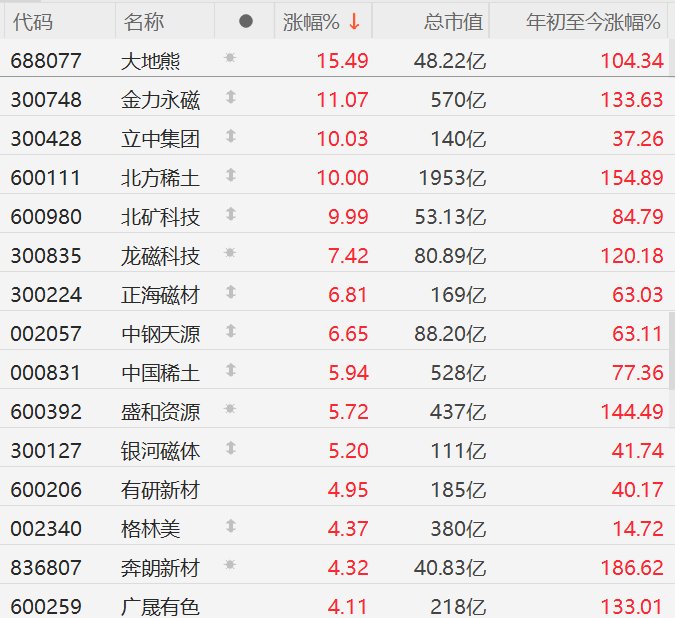Image resolution: width=675 pixels, height=618 pixels.
Task: Select stock name 北方稀土
Action: pyautogui.click(x=160, y=178)
